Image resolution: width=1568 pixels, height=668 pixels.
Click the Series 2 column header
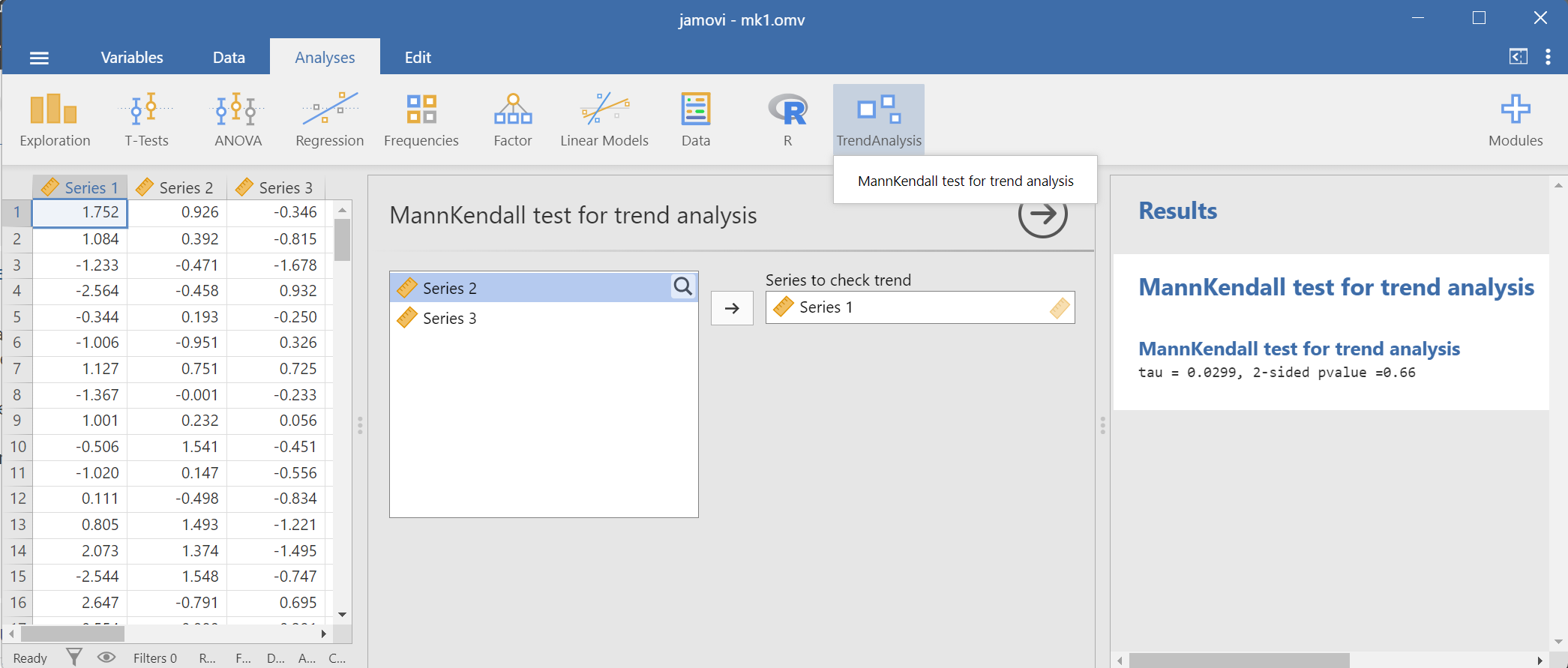pyautogui.click(x=177, y=187)
